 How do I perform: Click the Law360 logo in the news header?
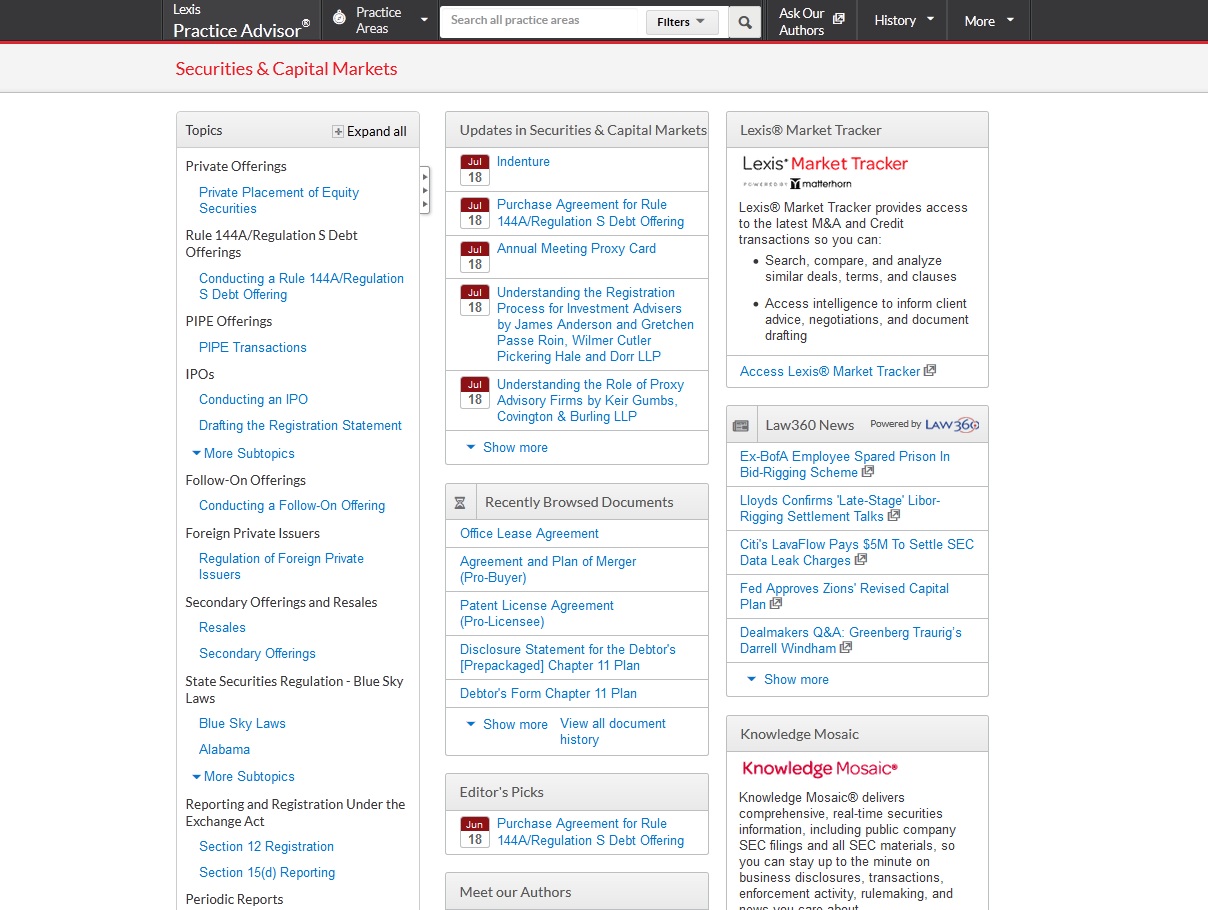(951, 424)
